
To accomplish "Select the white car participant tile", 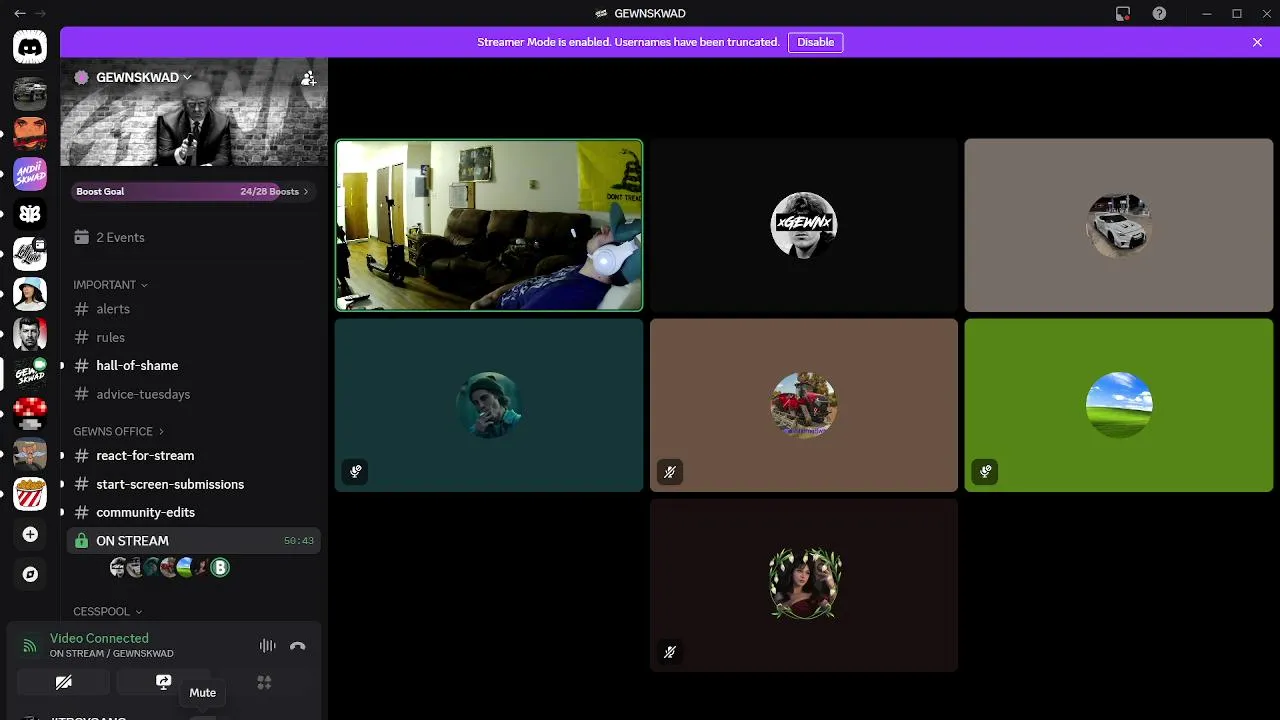I will [x=1119, y=225].
